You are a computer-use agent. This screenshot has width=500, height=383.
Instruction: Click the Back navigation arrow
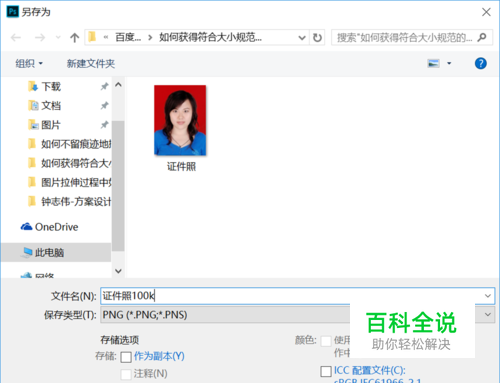coord(16,37)
